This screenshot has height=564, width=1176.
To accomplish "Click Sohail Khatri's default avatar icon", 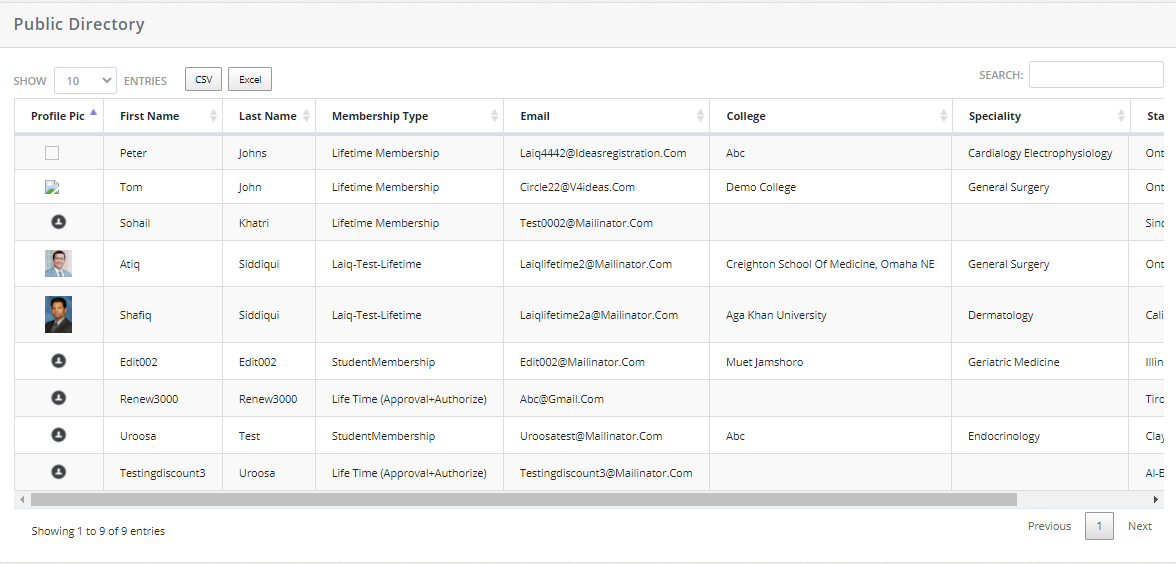I will pyautogui.click(x=58, y=223).
